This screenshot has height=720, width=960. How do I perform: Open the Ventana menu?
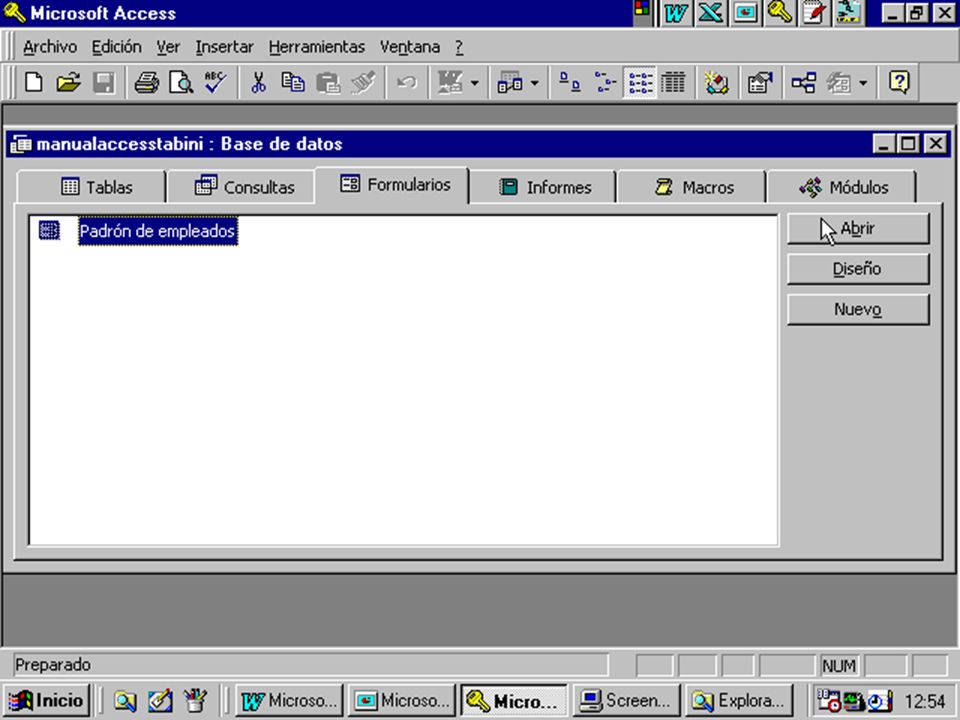[x=410, y=47]
